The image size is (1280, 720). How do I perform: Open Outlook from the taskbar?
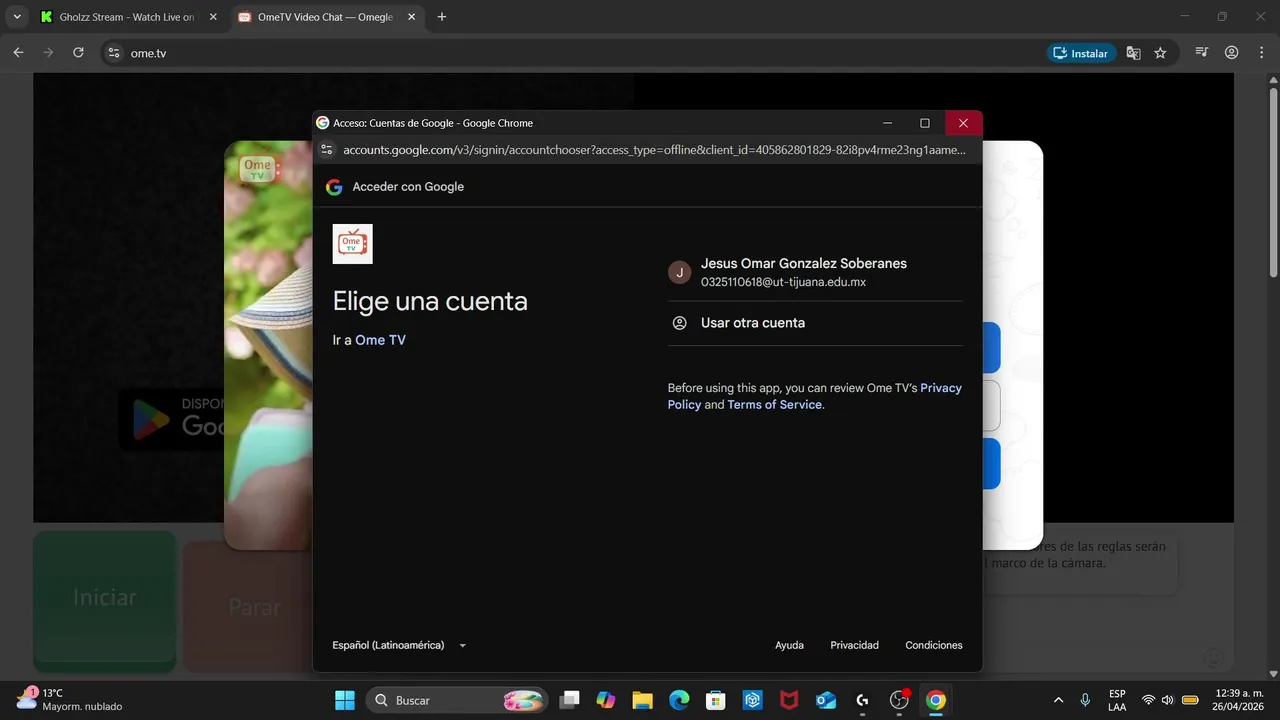click(x=826, y=700)
